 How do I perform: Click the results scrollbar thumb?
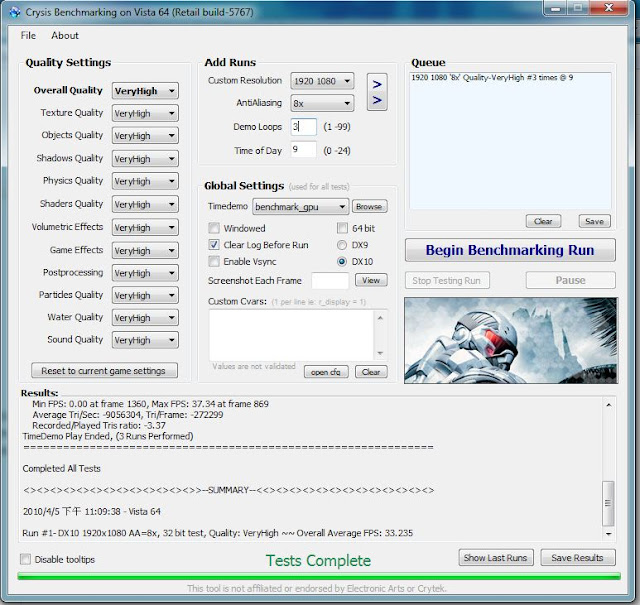[608, 503]
